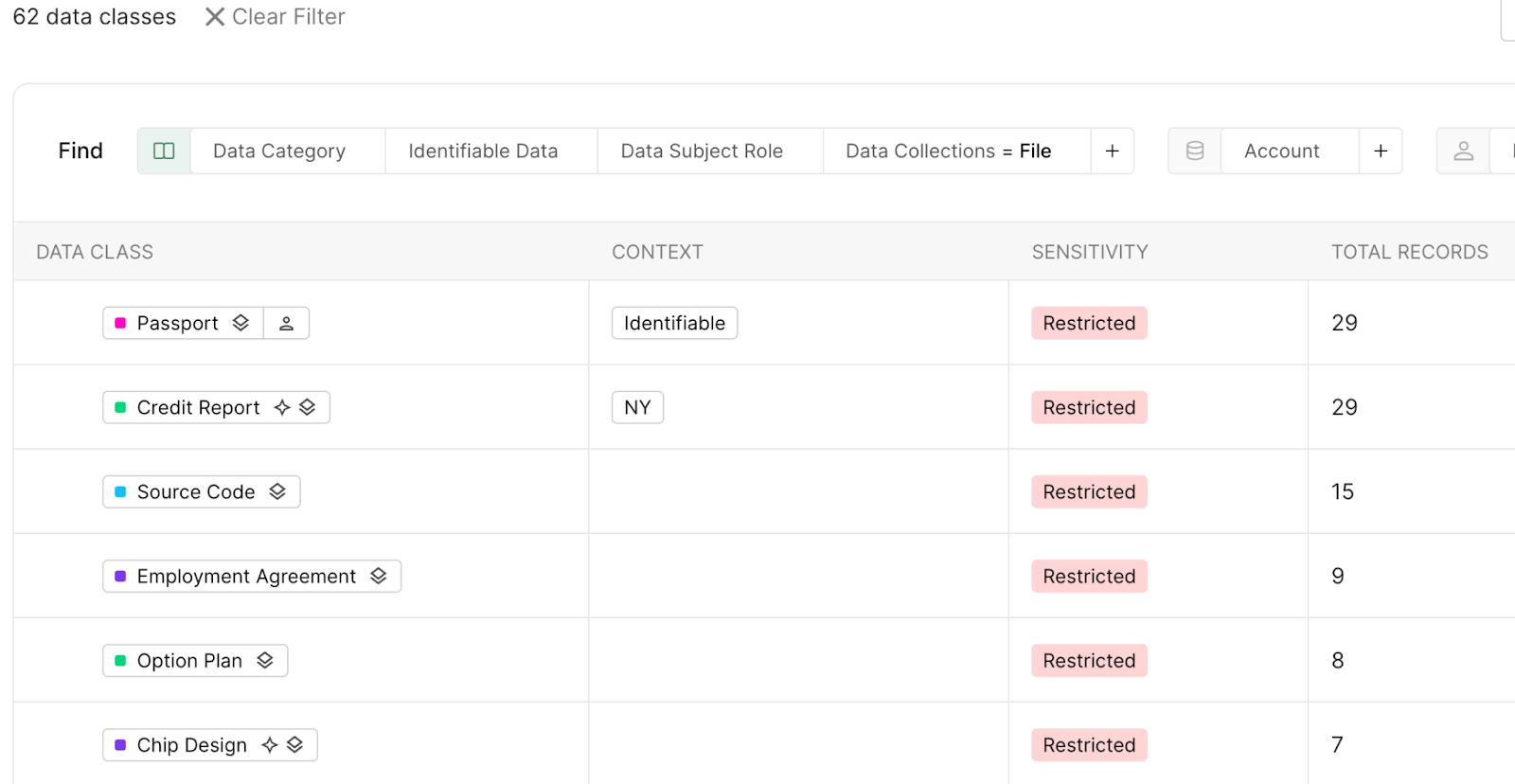Click the database icon before Account

pos(1195,151)
